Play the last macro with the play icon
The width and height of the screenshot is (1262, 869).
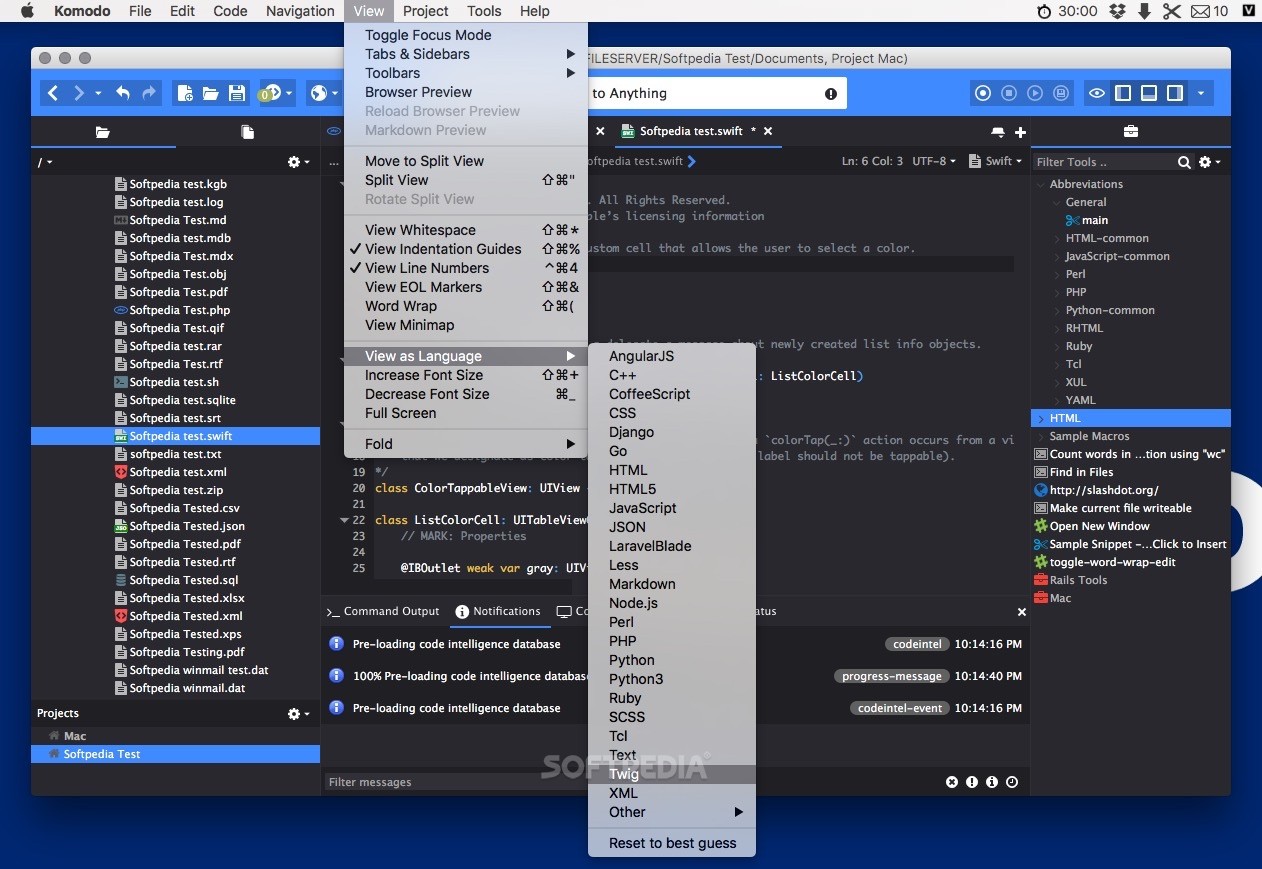pos(1035,93)
